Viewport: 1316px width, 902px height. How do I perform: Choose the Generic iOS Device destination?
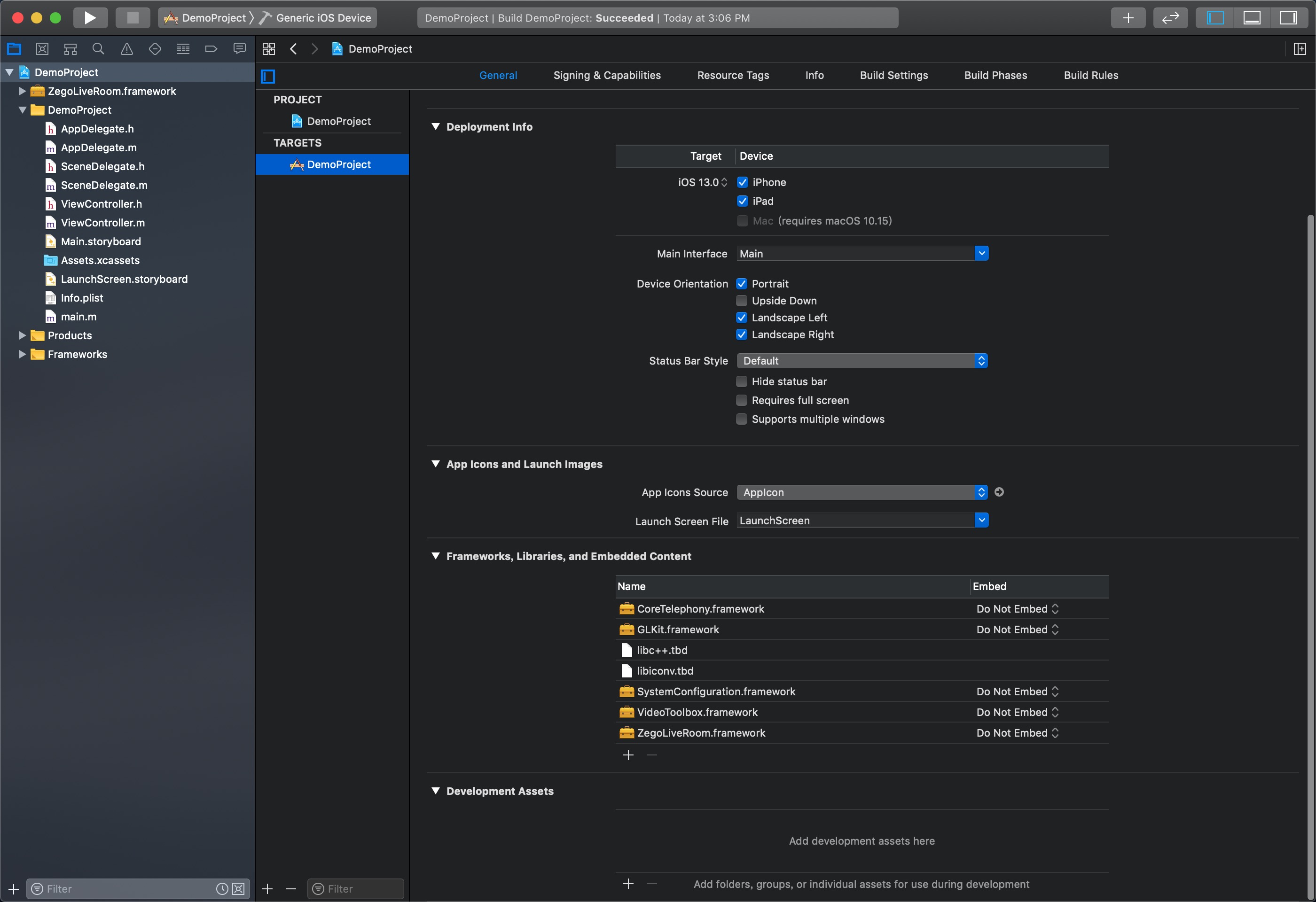[316, 17]
